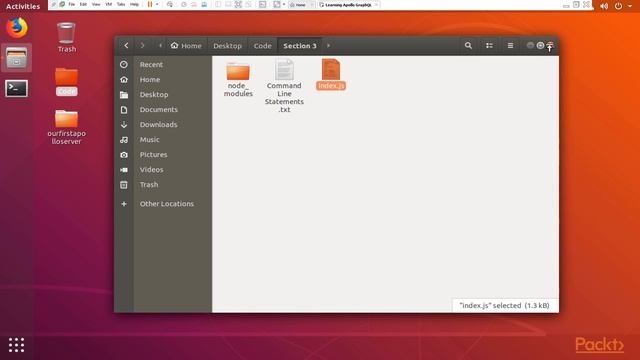
Task: Select the node_modules folder
Action: (x=238, y=79)
